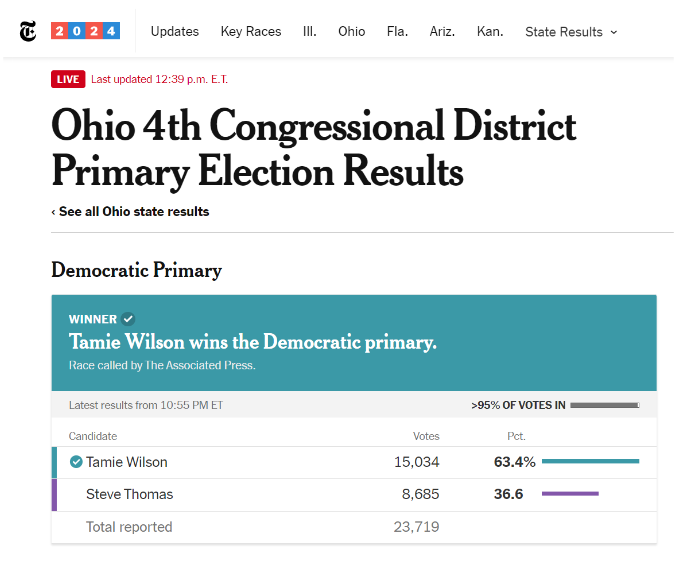Select the Steve Thomas row
684x562 pixels.
(354, 495)
